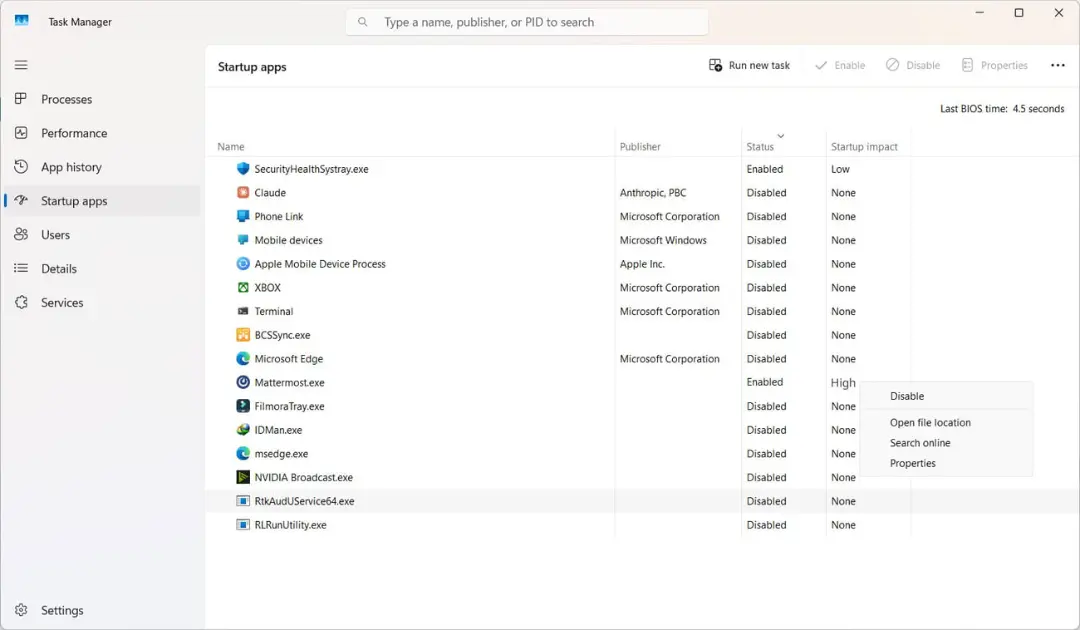Image resolution: width=1080 pixels, height=630 pixels.
Task: Choose Properties in the context menu
Action: coord(912,463)
